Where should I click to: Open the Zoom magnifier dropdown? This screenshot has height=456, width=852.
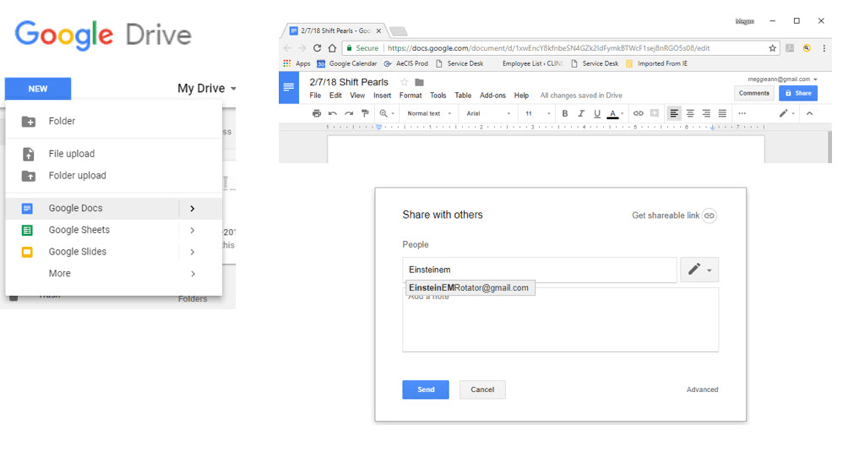[386, 113]
